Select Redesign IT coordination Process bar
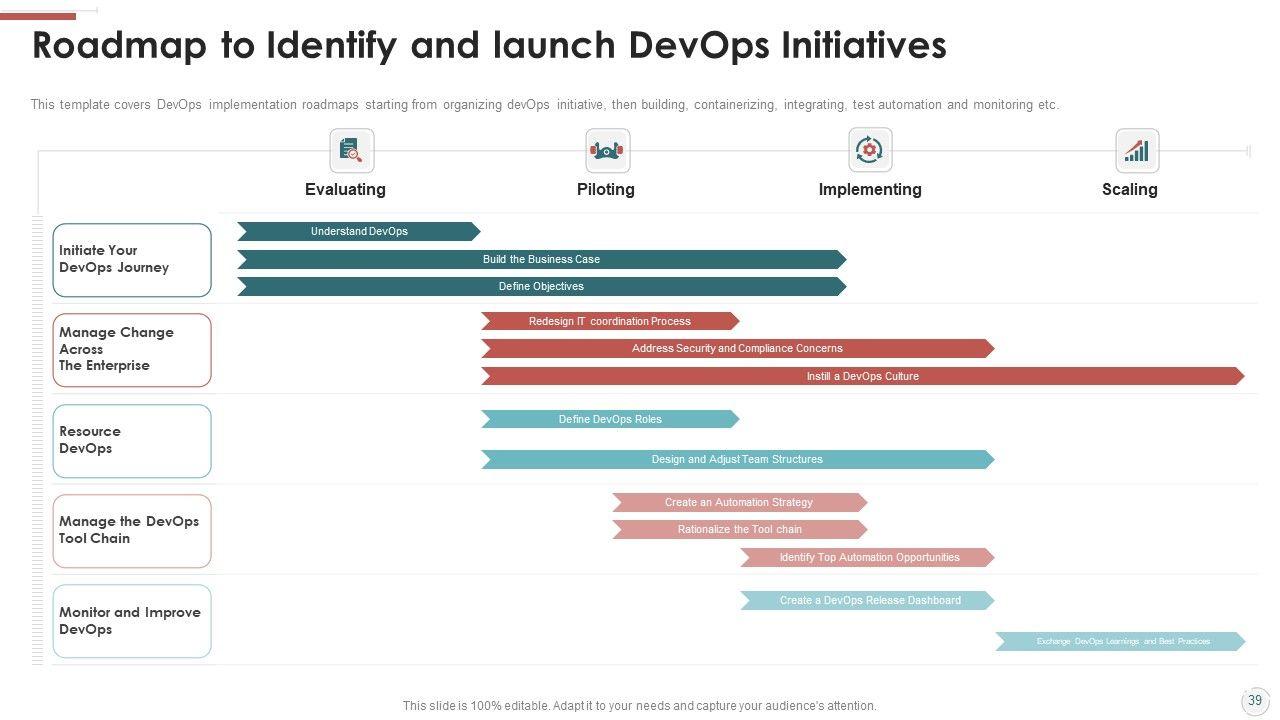The image size is (1280, 720). pos(609,321)
